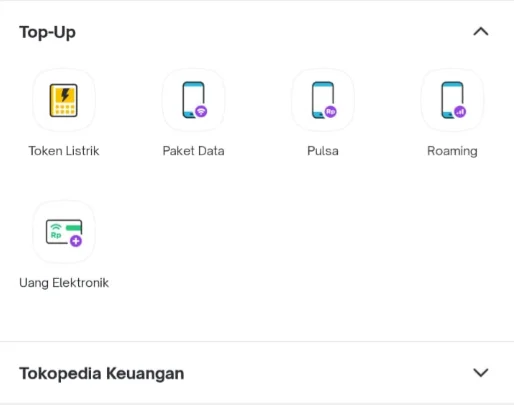Viewport: 514px width, 405px height.
Task: Click the Tokopedia Keuangan section heading
Action: [102, 373]
